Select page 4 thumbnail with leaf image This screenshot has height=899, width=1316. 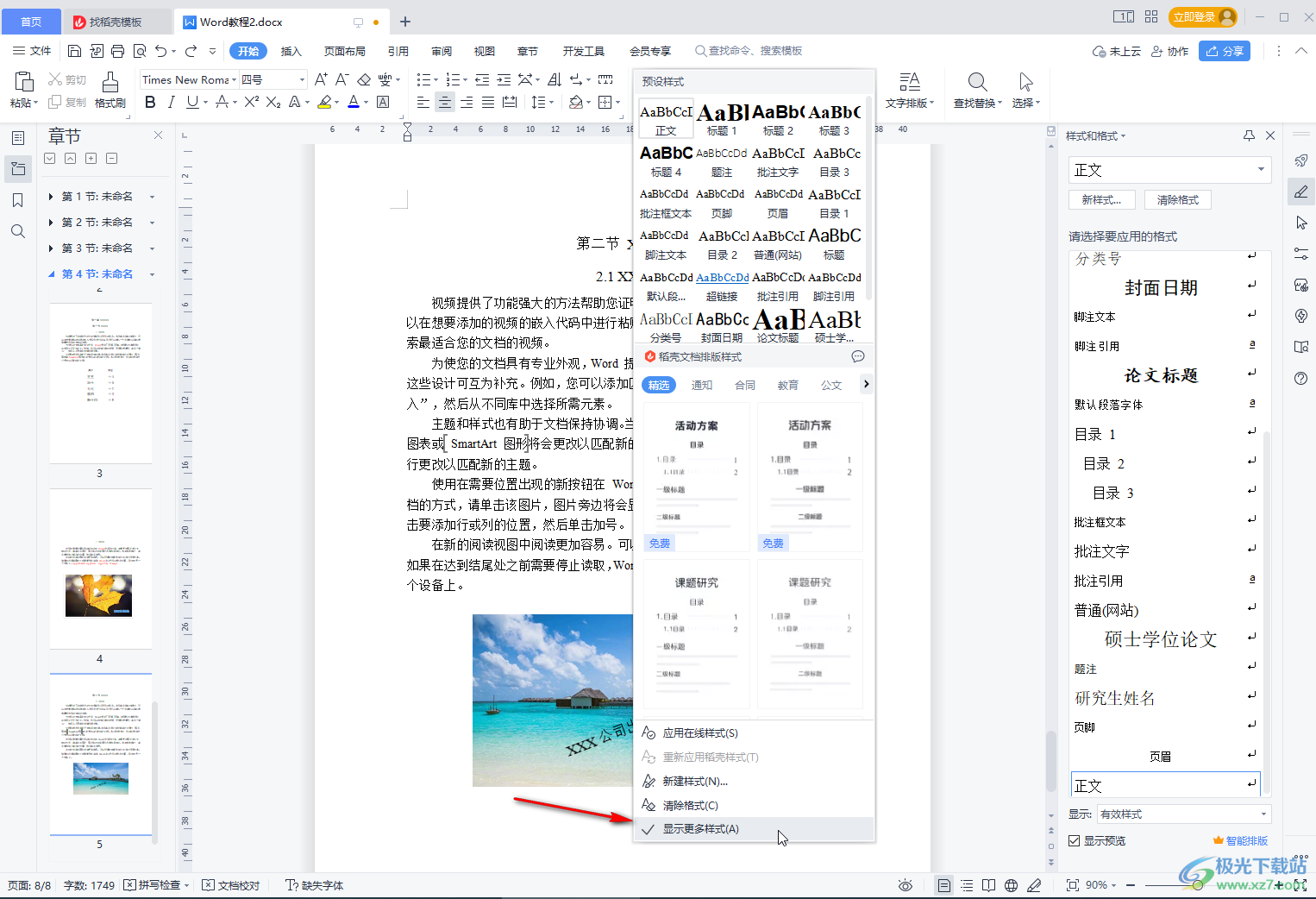pos(100,569)
